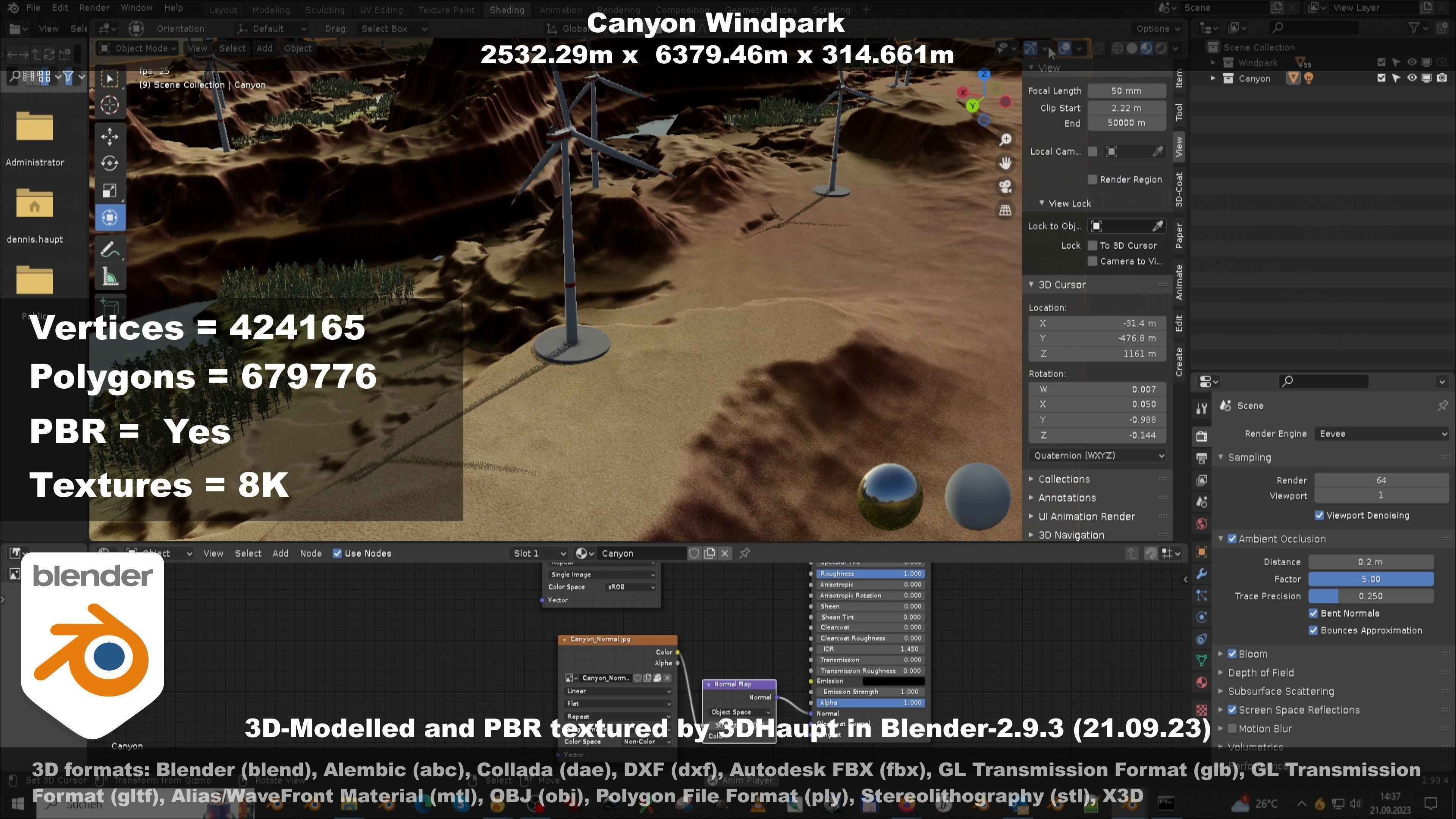This screenshot has width=1456, height=819.
Task: Click the Focal Length value field
Action: [x=1126, y=91]
